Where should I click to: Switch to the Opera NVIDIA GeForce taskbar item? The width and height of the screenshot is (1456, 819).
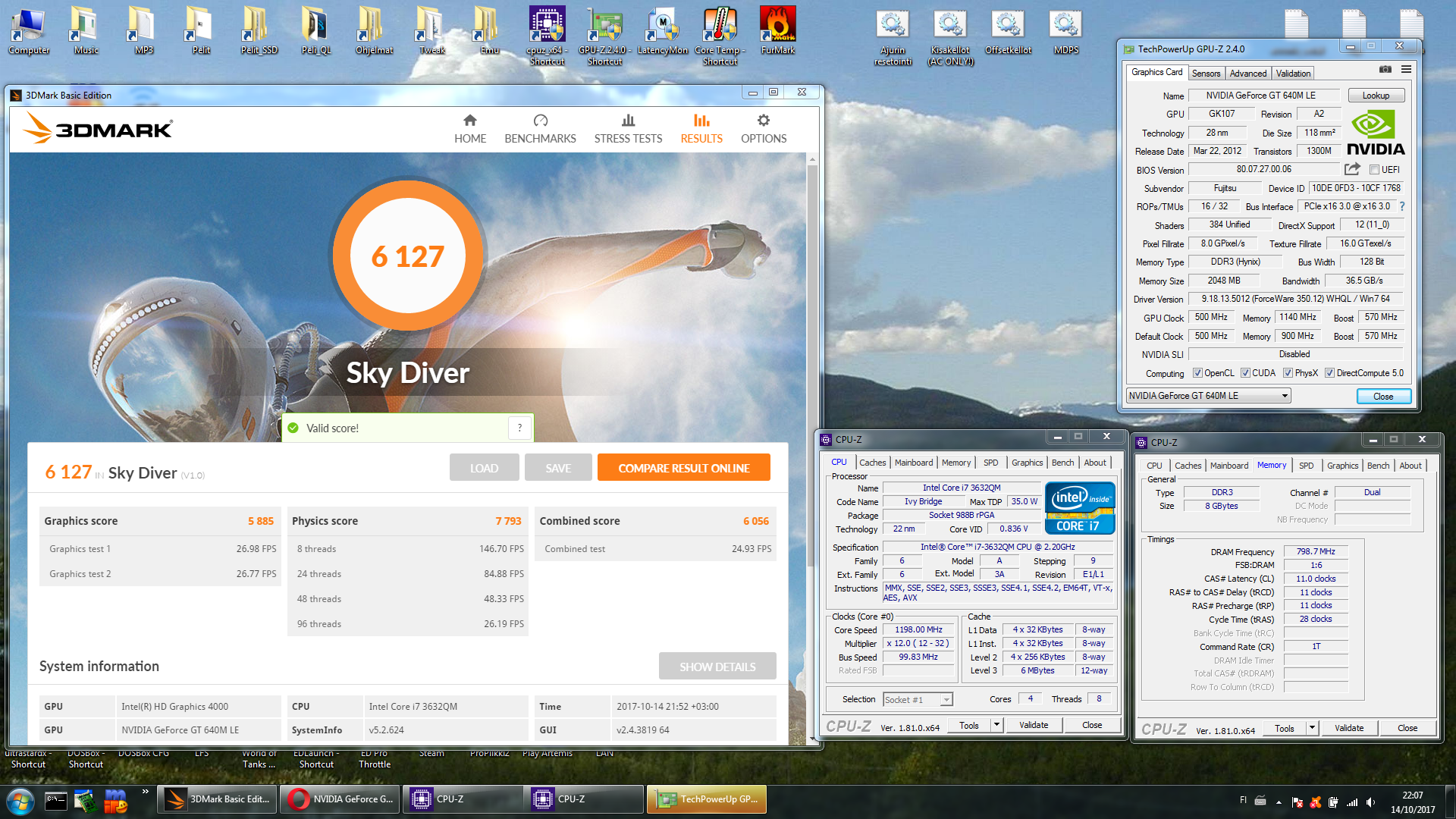(340, 799)
